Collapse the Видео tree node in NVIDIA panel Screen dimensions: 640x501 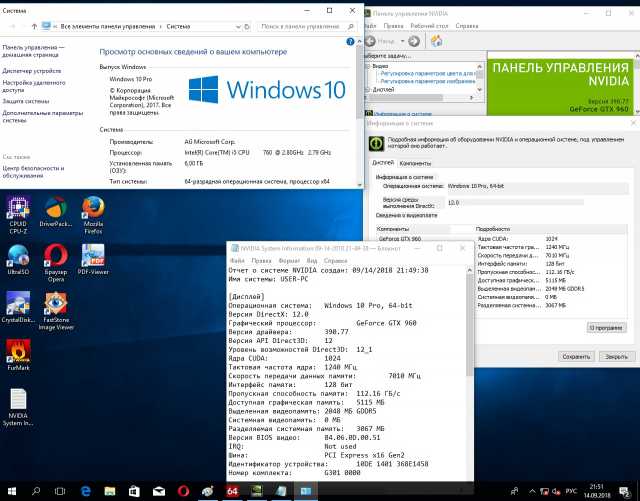click(x=367, y=66)
